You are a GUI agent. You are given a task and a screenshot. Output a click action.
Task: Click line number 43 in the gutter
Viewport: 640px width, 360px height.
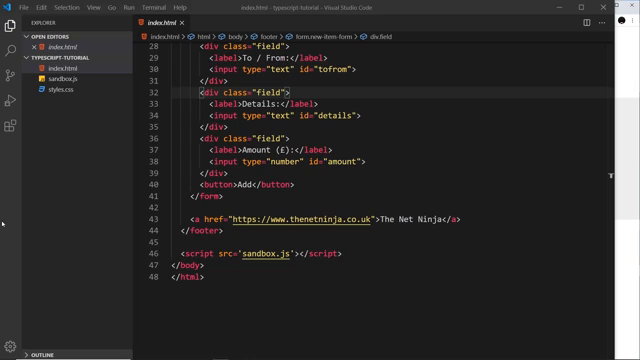[x=153, y=220]
